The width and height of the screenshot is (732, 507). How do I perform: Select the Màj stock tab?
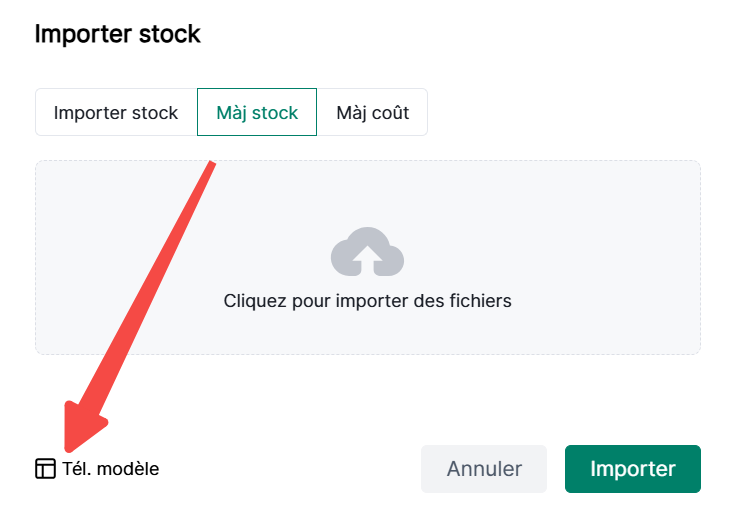(257, 112)
